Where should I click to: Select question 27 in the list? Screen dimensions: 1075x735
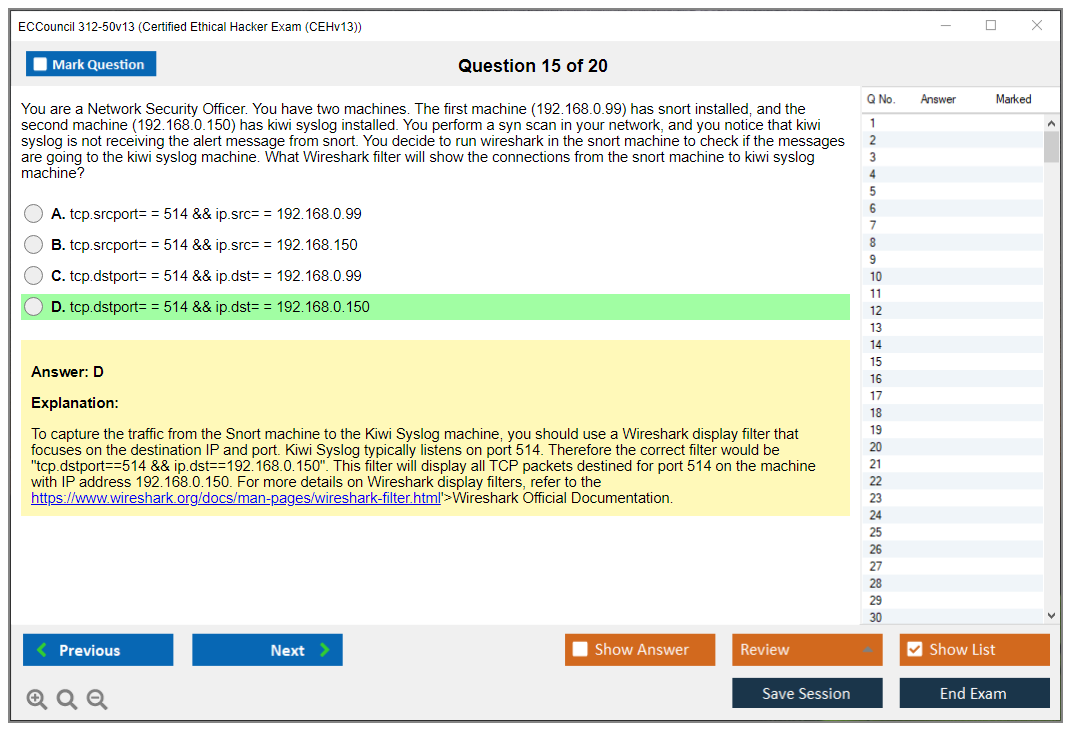tap(953, 566)
